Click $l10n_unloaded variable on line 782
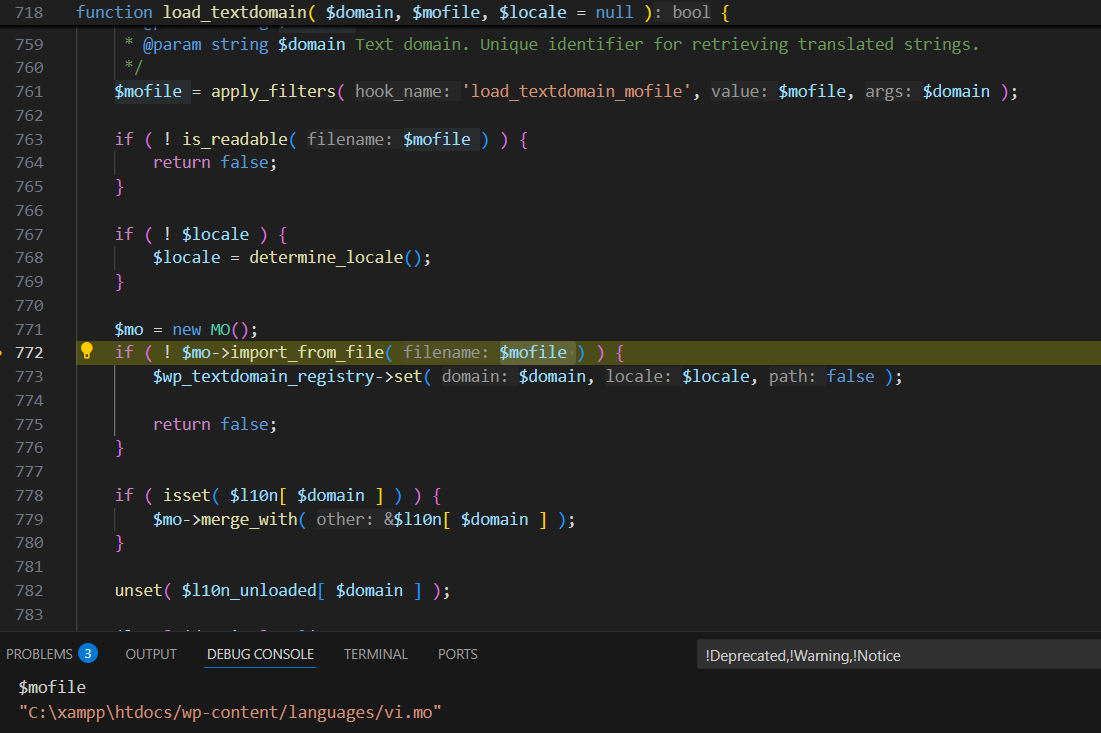The image size is (1101, 733). (249, 590)
